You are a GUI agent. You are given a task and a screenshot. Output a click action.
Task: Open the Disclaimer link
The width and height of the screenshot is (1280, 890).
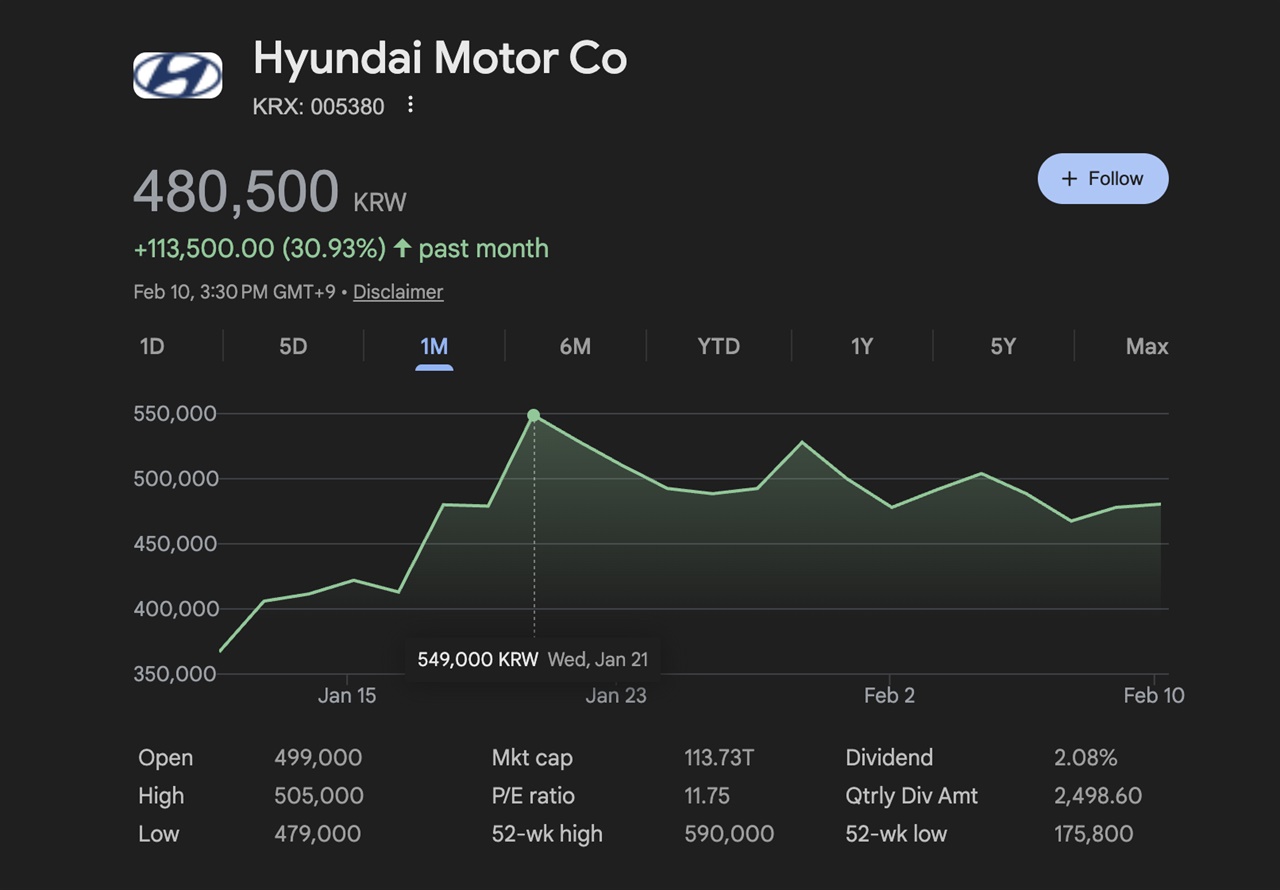pos(398,292)
